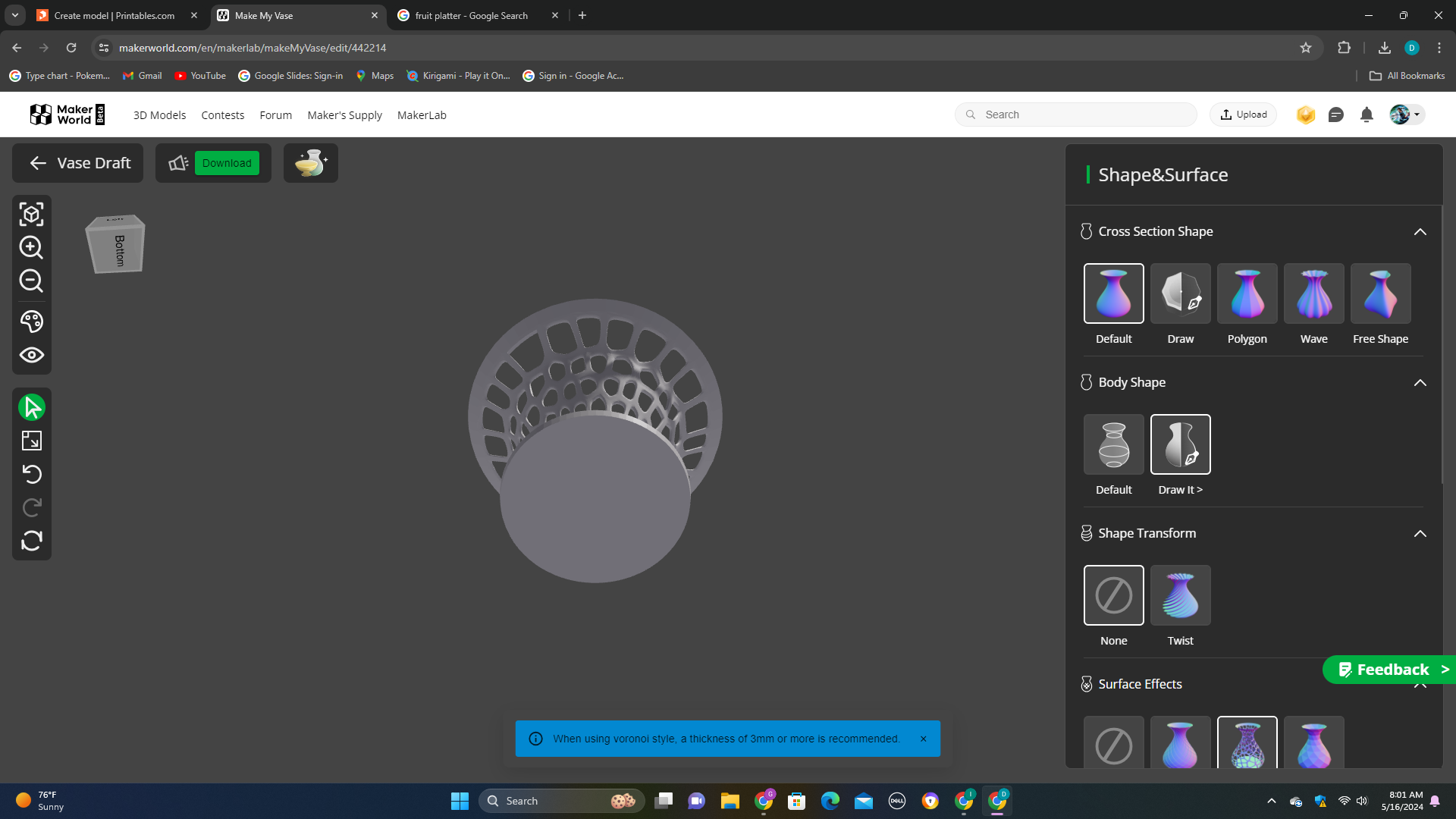Open 3D Models menu
This screenshot has height=819, width=1456.
tap(159, 115)
